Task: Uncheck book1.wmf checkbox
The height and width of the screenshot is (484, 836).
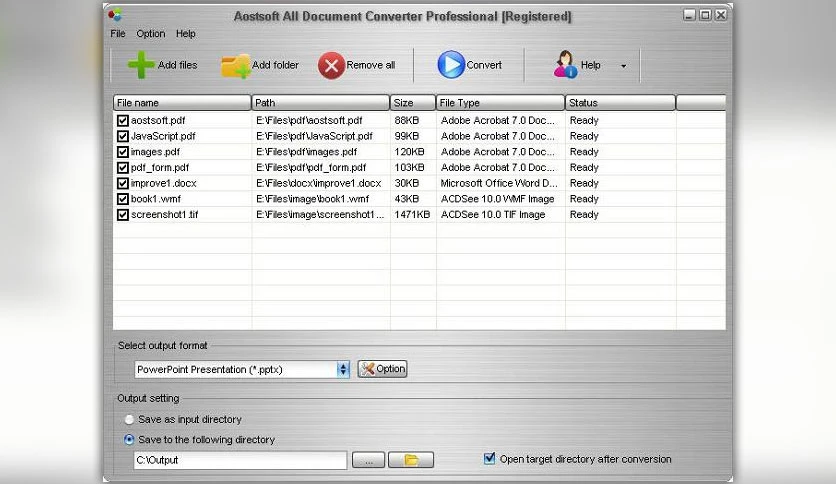Action: coord(123,199)
